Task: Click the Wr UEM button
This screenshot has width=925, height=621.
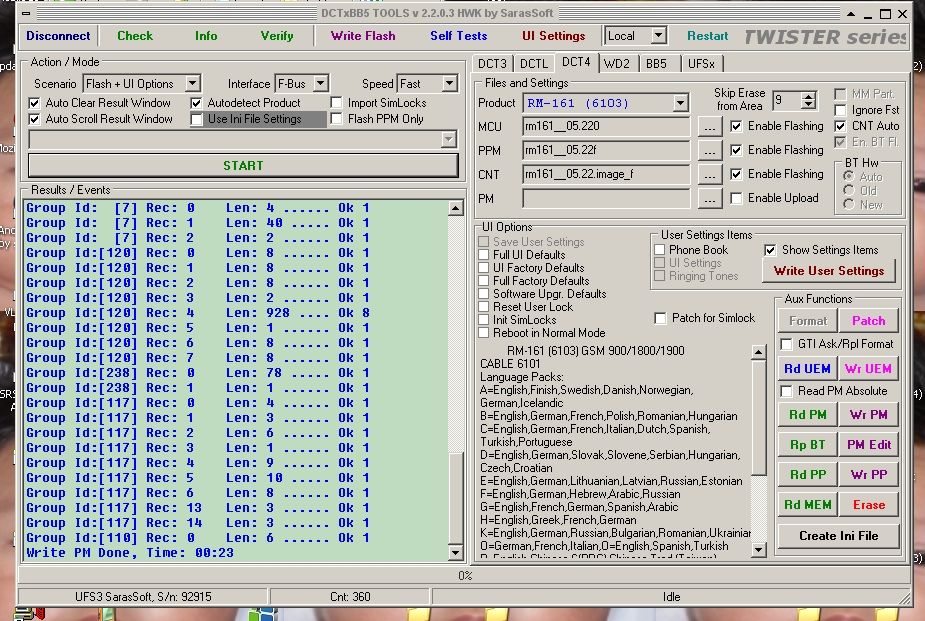Action: tap(868, 368)
